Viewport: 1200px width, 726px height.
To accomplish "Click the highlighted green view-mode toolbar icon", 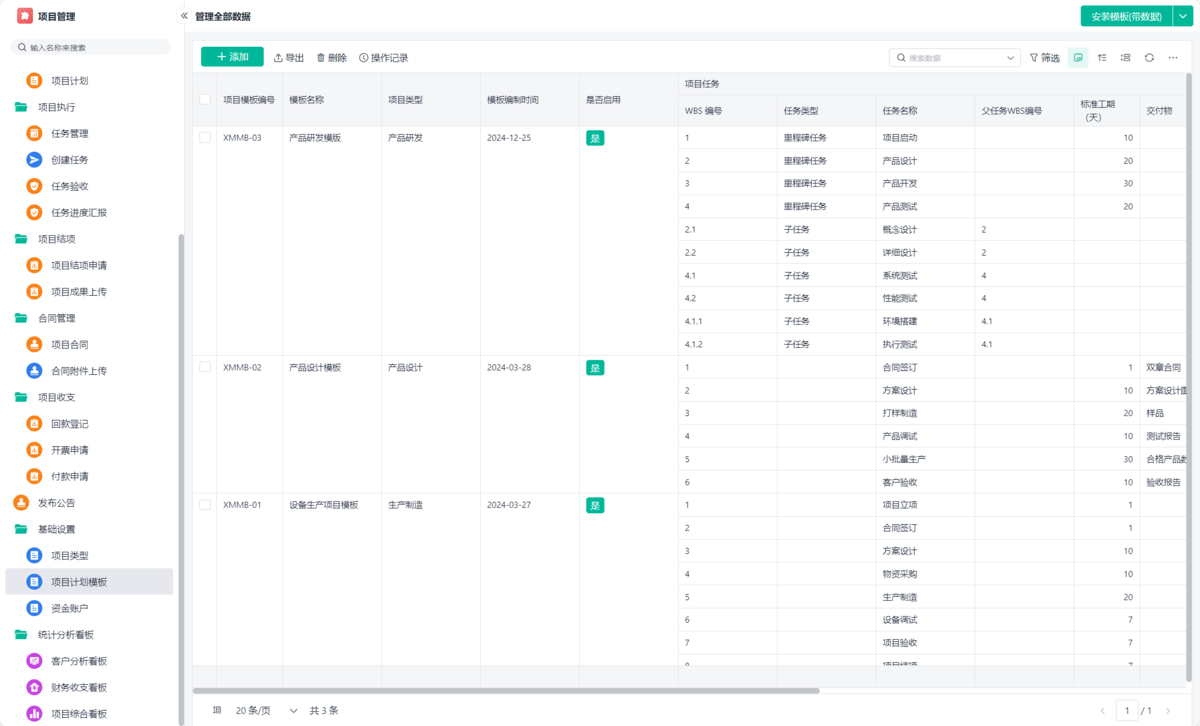I will click(1078, 58).
